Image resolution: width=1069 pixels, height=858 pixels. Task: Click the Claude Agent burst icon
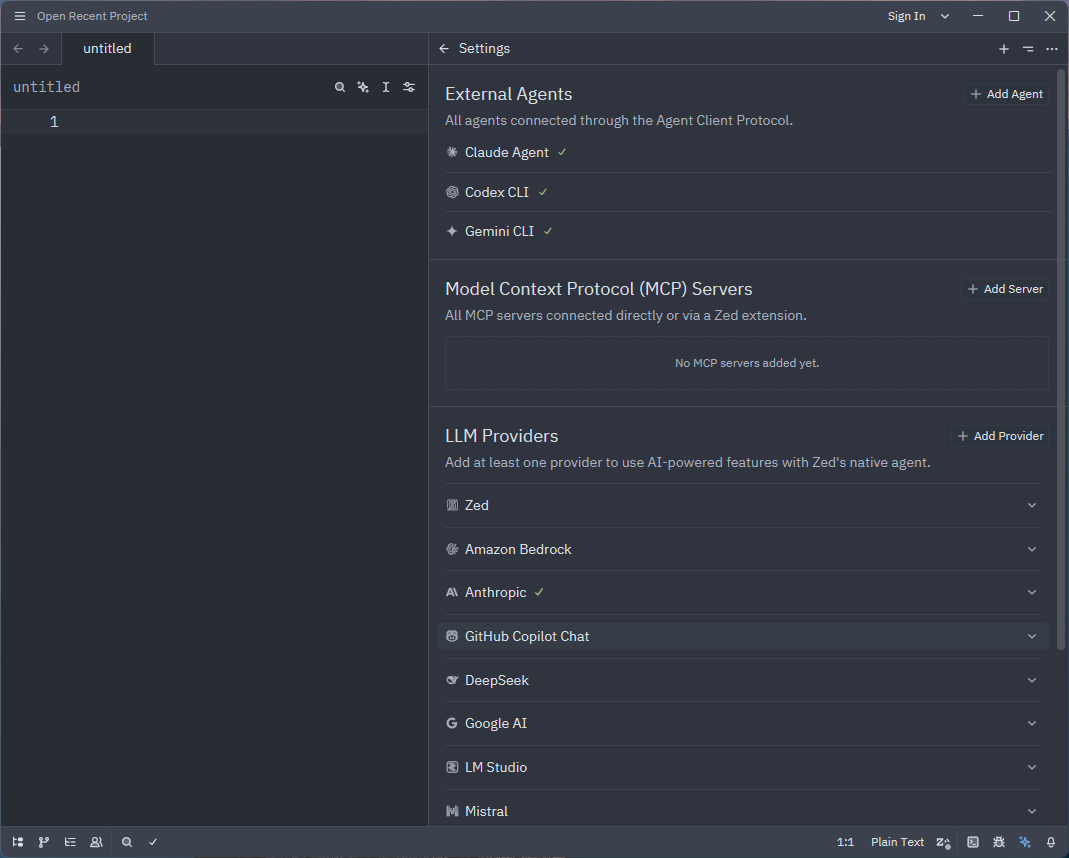[x=452, y=152]
